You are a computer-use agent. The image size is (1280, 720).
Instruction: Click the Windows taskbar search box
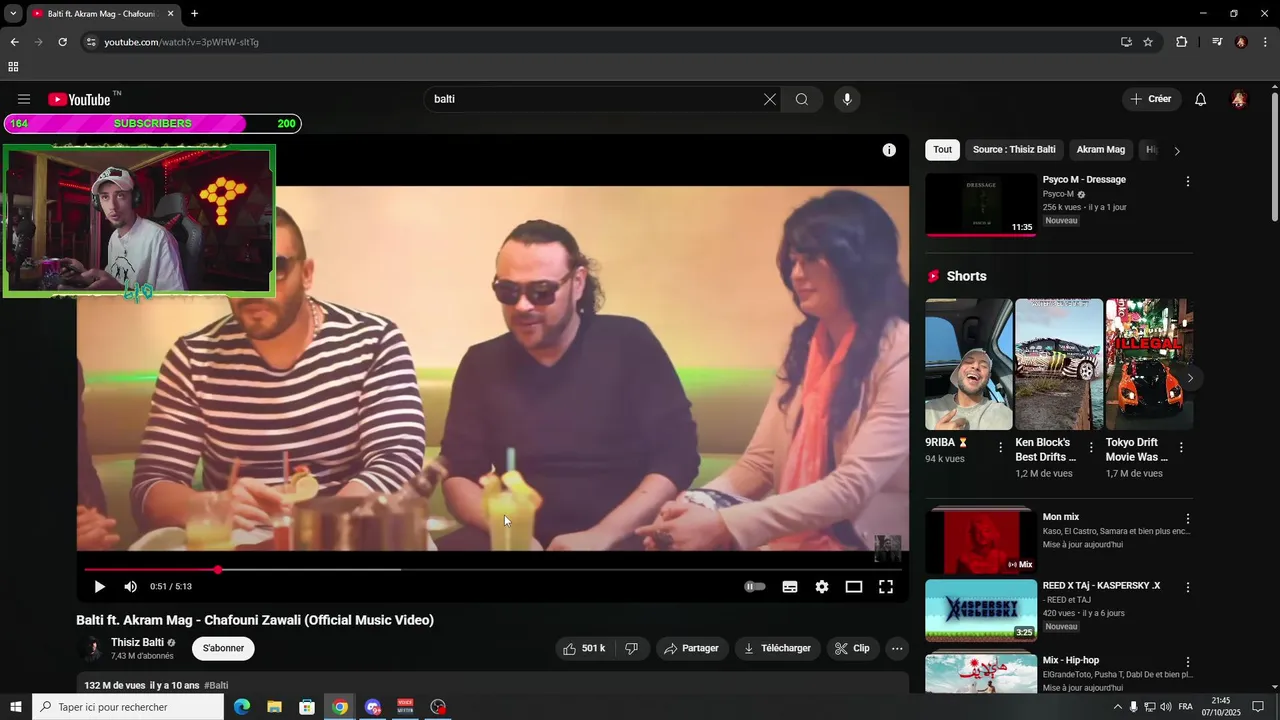click(x=128, y=707)
